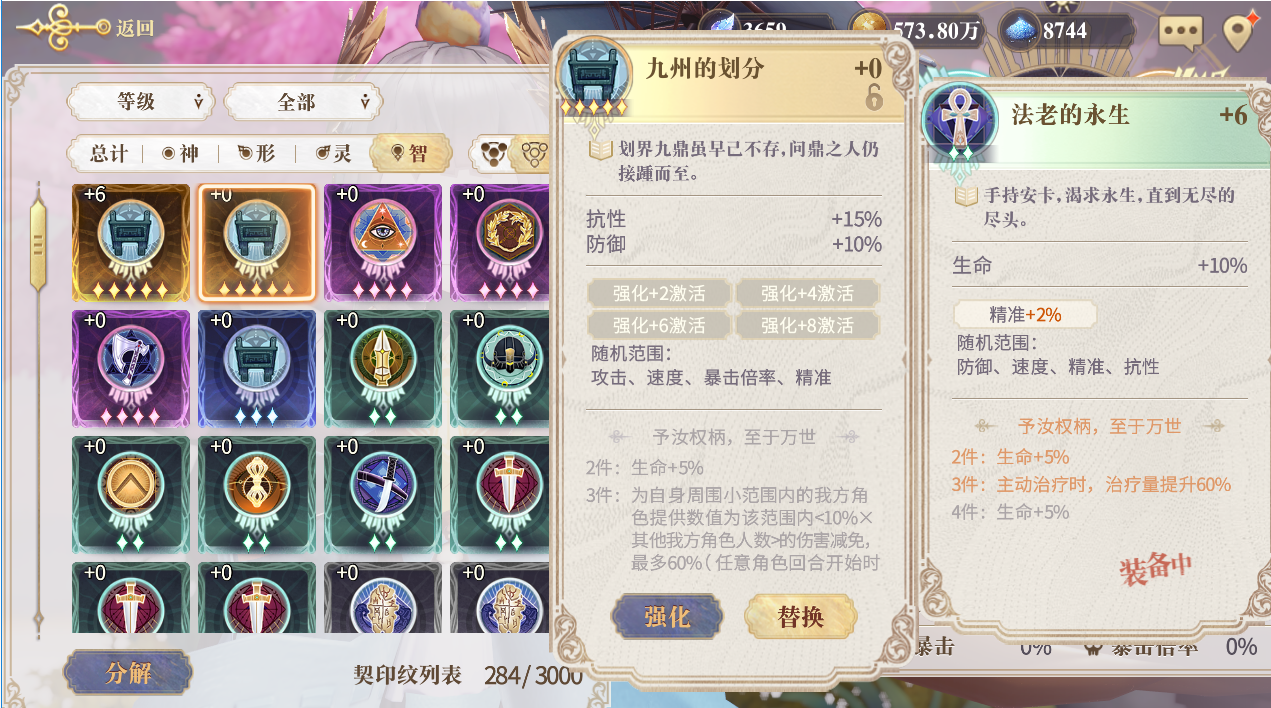Switch to the 总计 tab

(x=108, y=153)
